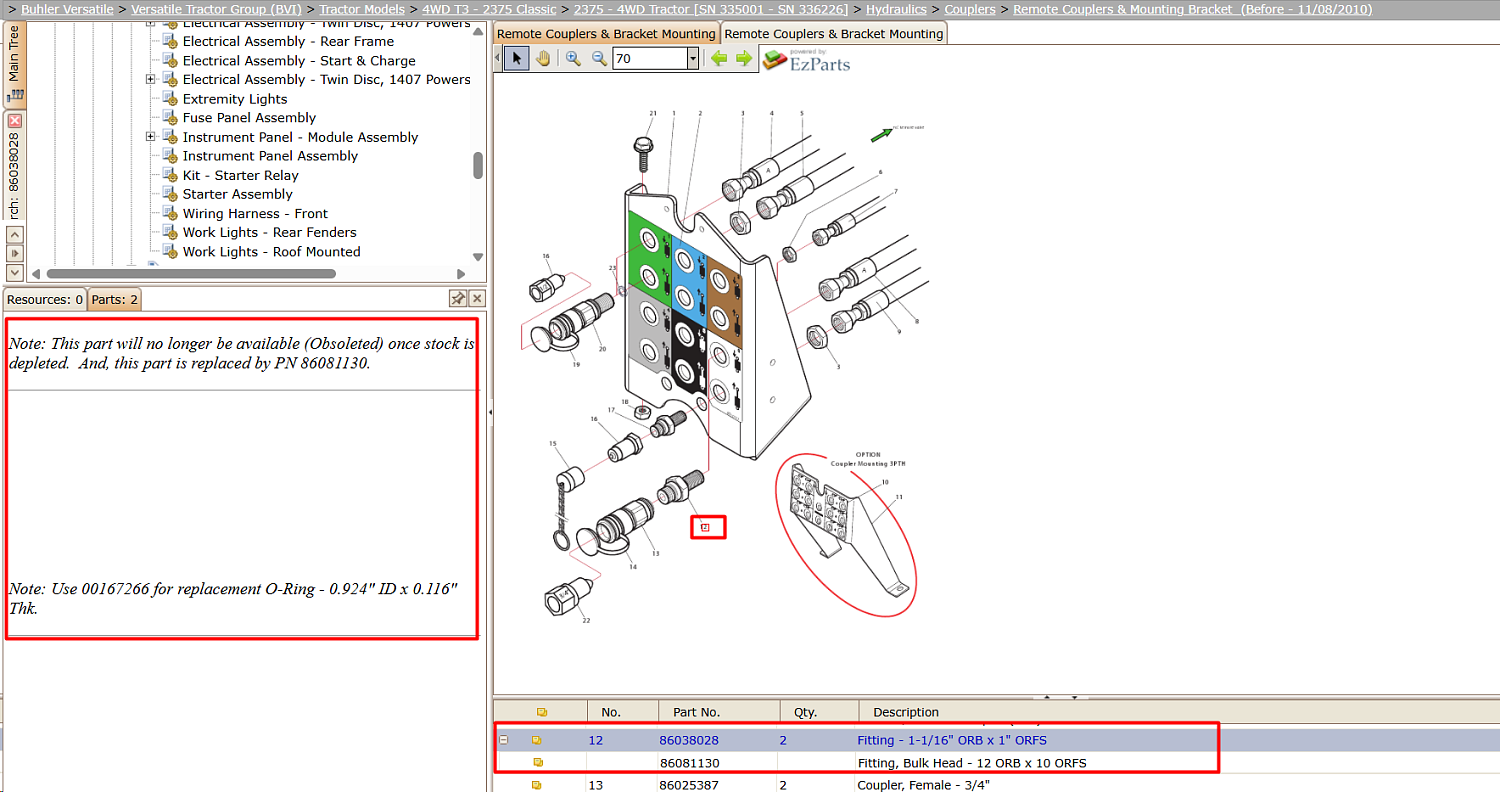This screenshot has width=1500, height=792.
Task: Click the tree scroll right arrow
Action: tap(461, 273)
